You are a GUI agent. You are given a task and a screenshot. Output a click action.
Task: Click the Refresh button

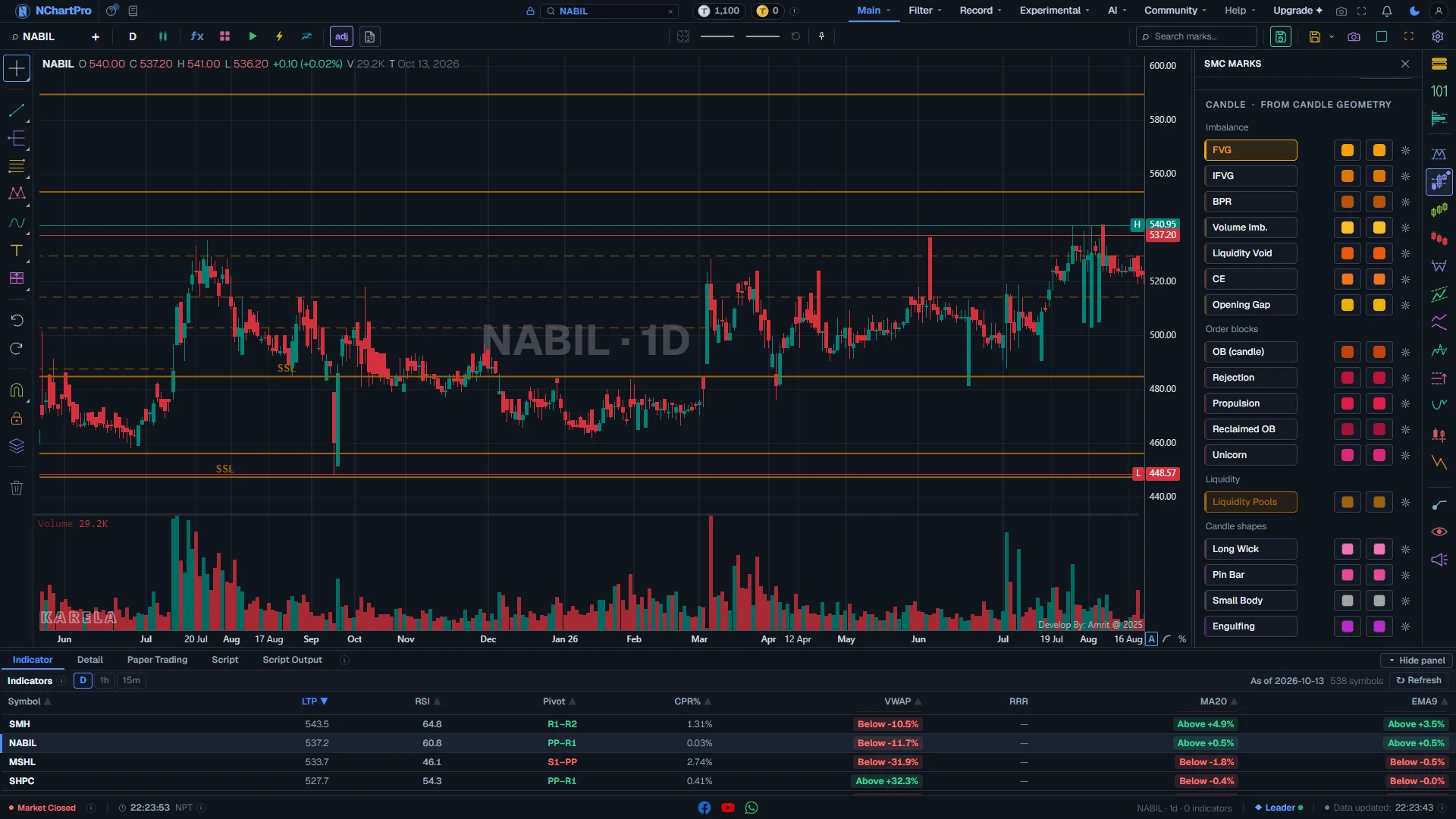1419,680
